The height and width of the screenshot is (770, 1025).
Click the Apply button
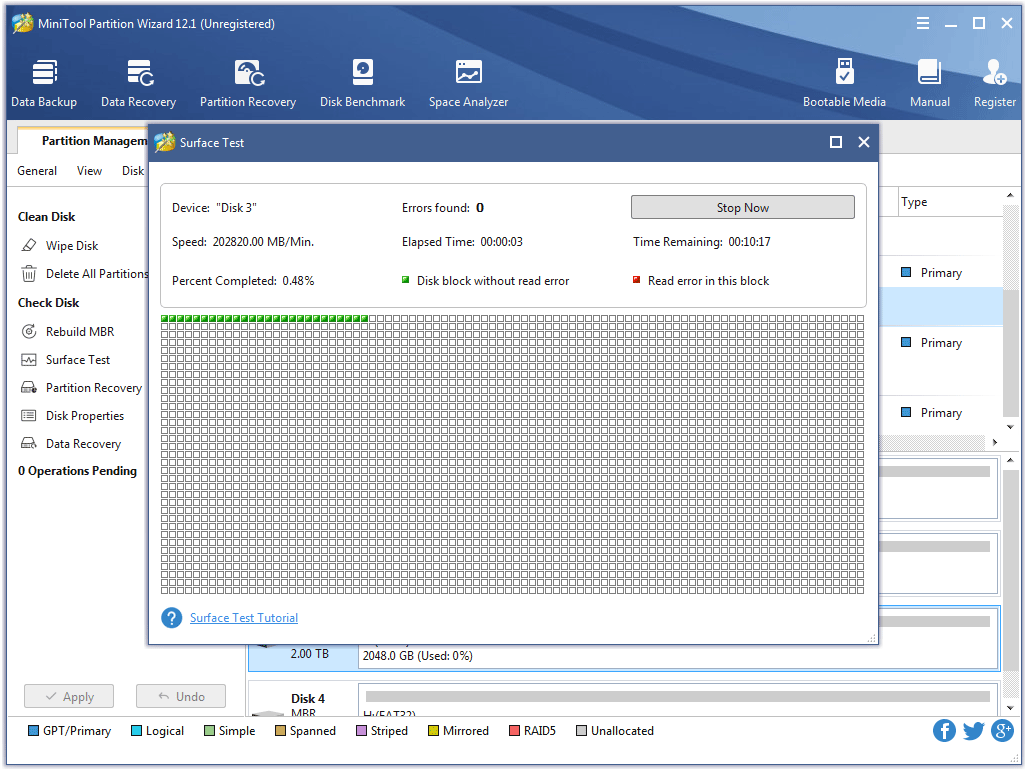(69, 696)
